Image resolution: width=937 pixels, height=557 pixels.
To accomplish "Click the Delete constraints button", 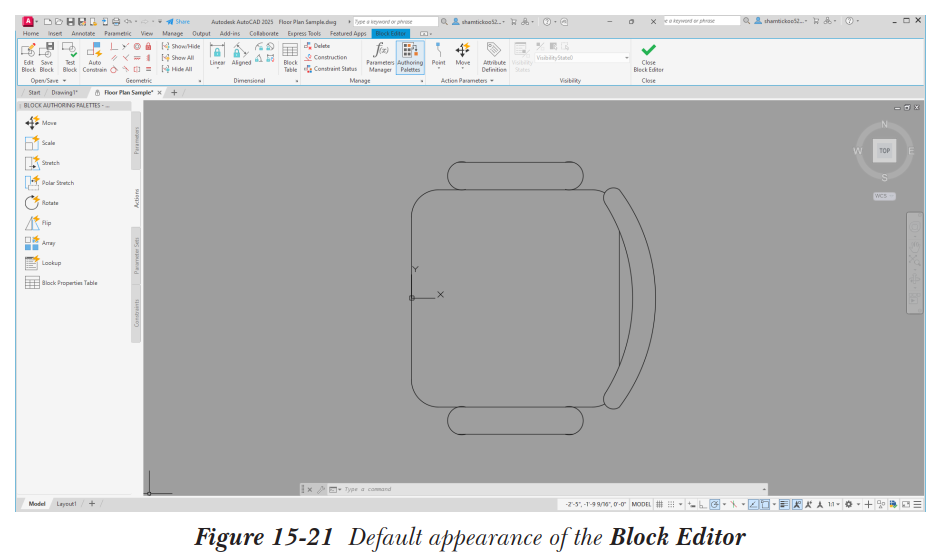I will (x=317, y=46).
